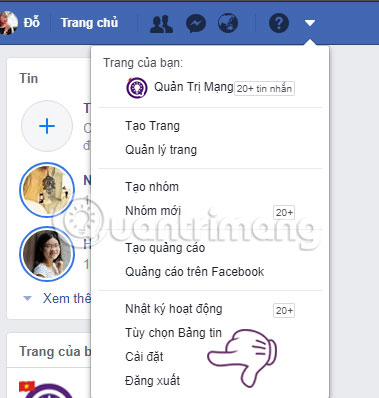Go to Trang chủ home link

[89, 23]
